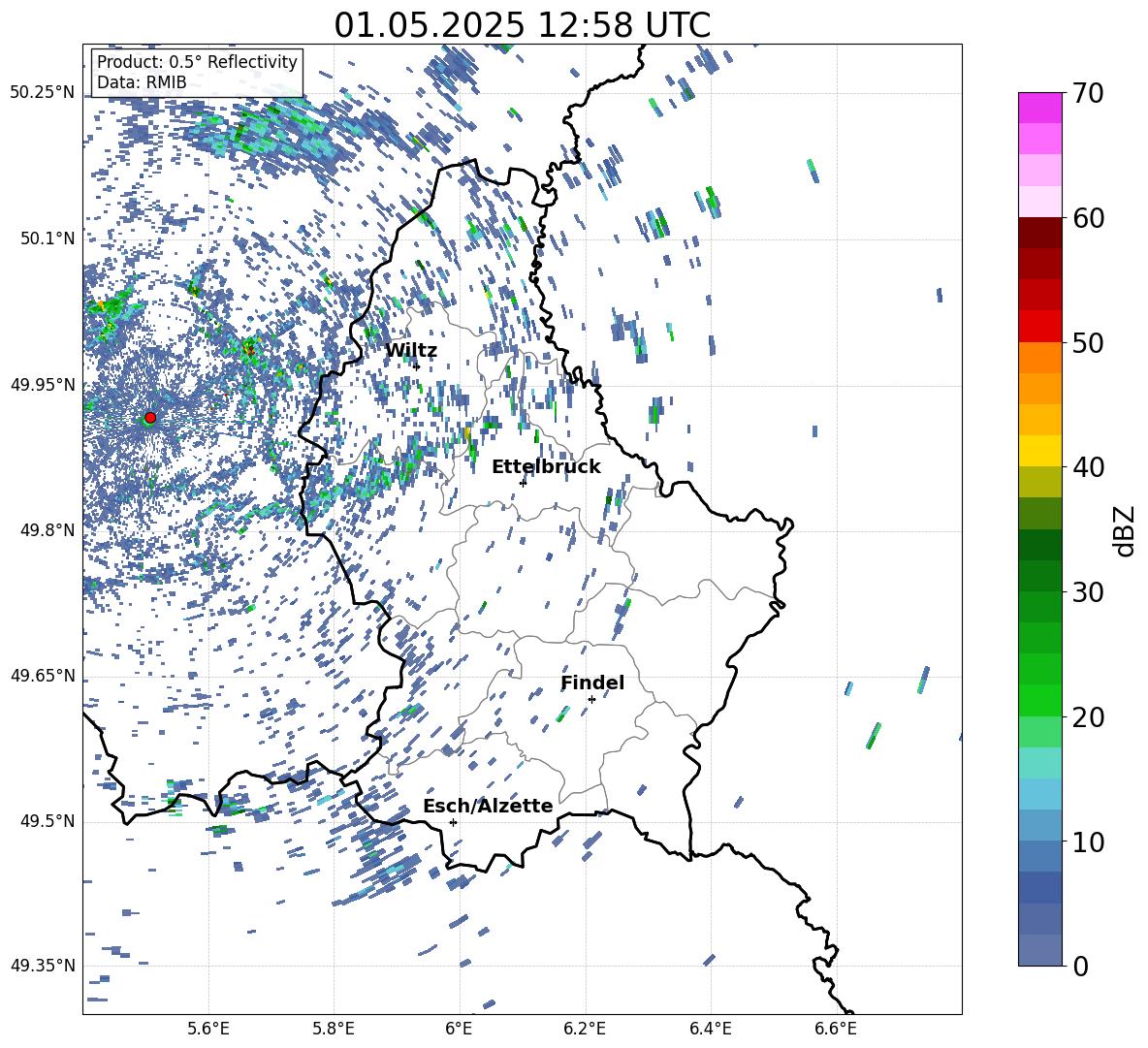Click the 6.2°E longitude tick label
This screenshot has width=1148, height=1048.
pos(585,1029)
